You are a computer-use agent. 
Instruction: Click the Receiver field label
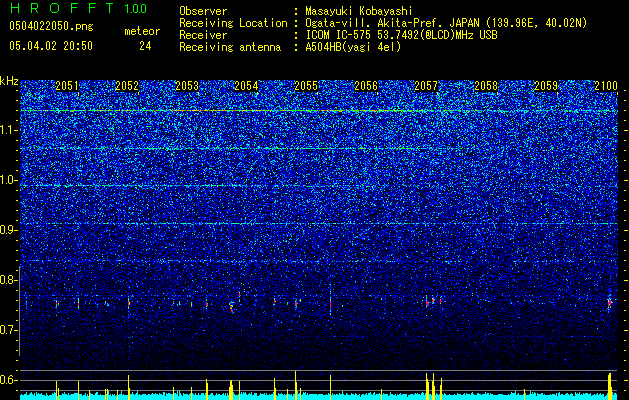click(203, 35)
